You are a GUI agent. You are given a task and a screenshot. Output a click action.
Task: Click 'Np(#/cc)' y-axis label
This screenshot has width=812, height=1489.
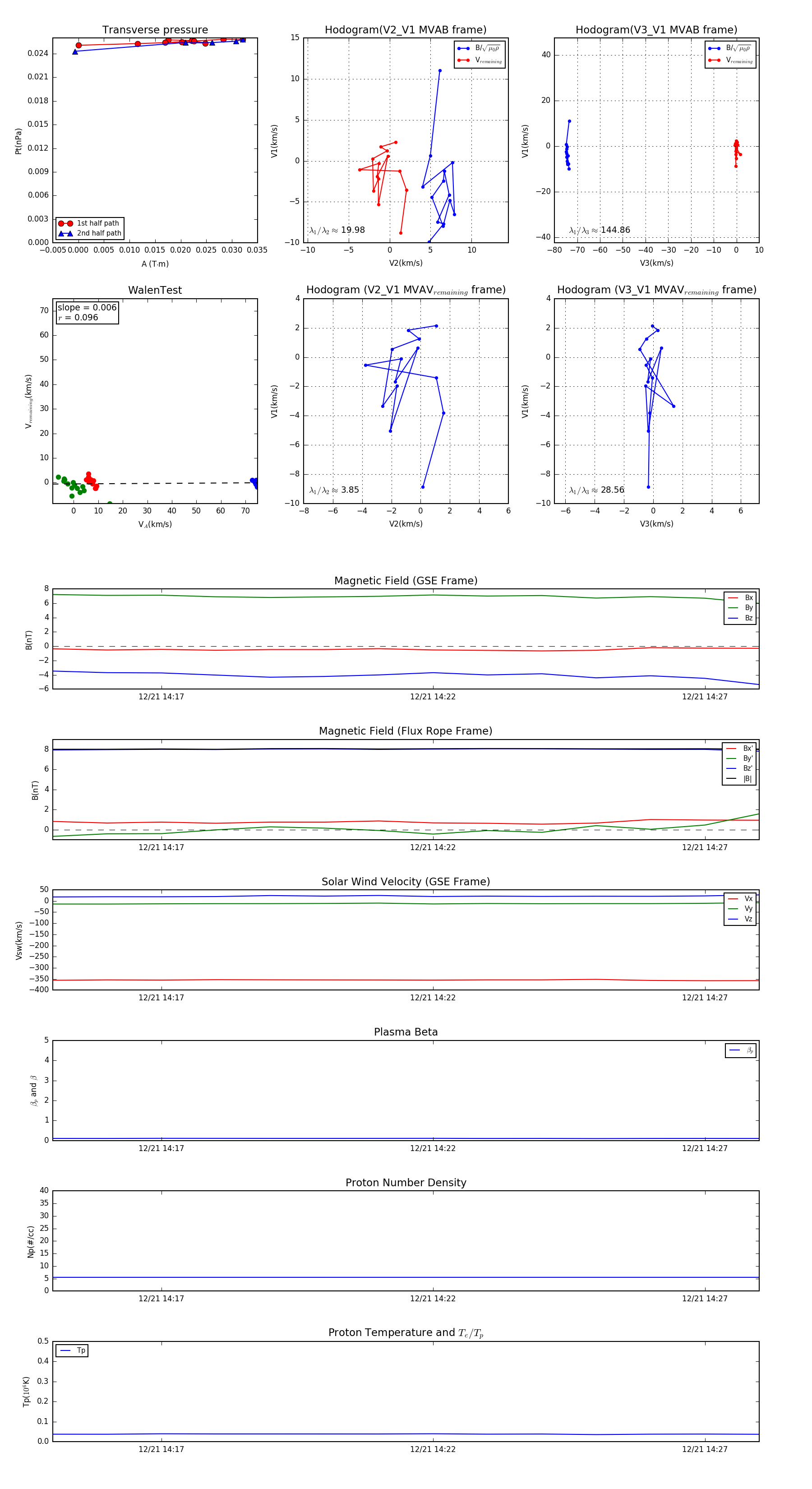click(31, 1241)
